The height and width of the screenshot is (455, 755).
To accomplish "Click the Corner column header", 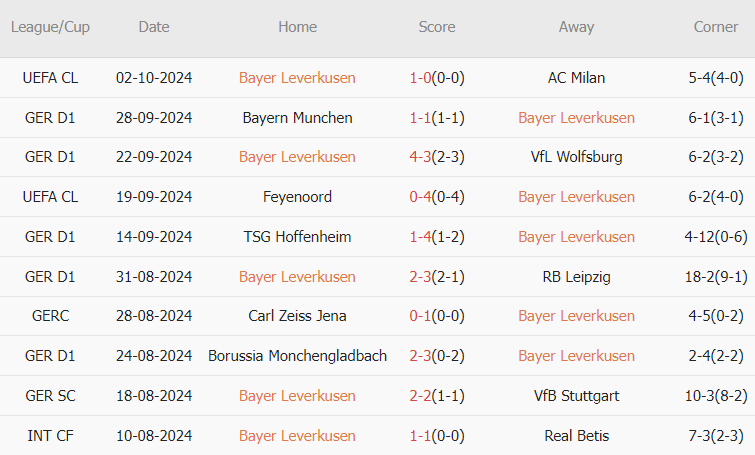I will 716,27.
